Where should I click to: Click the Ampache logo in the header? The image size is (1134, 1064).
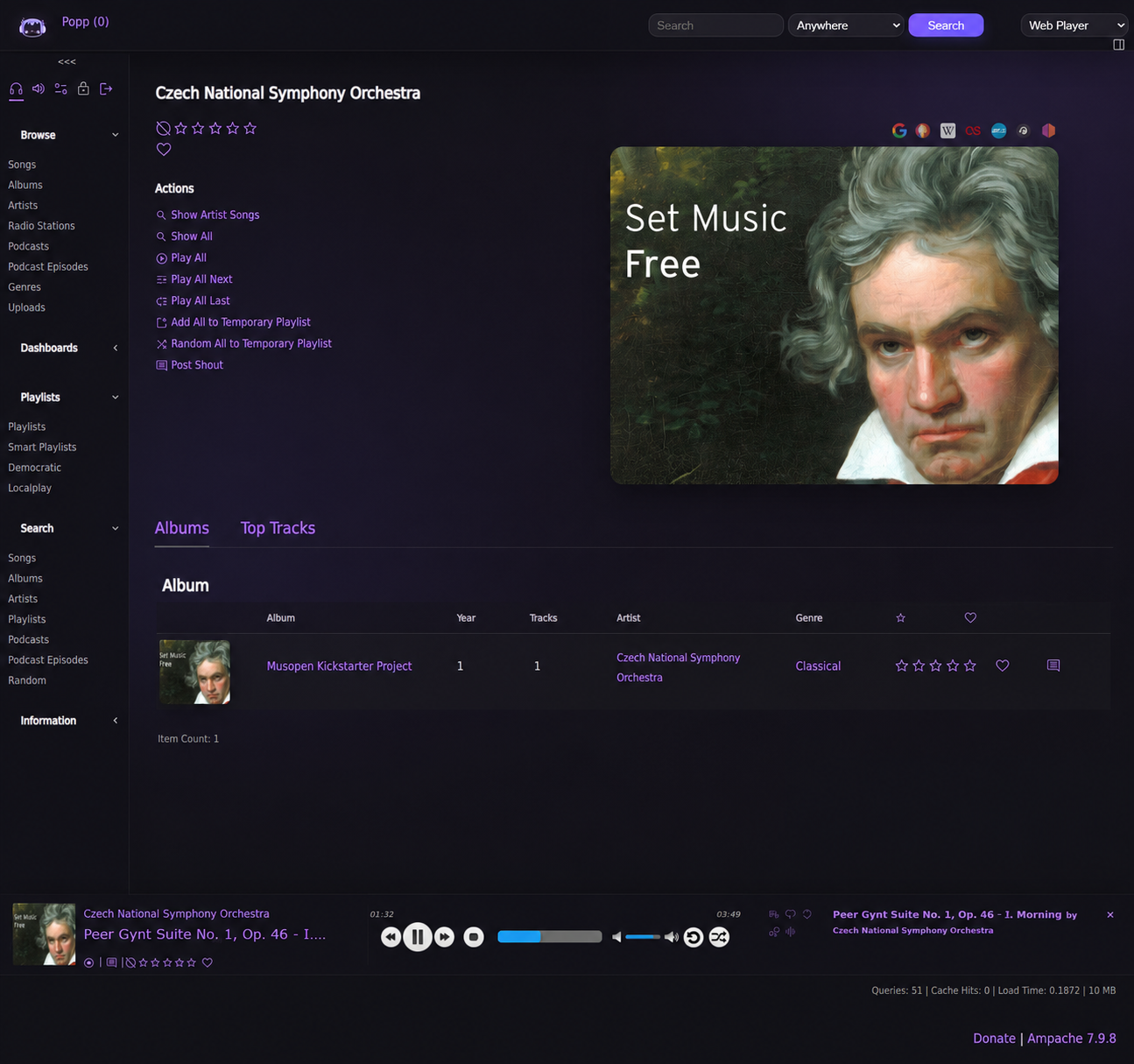32,26
